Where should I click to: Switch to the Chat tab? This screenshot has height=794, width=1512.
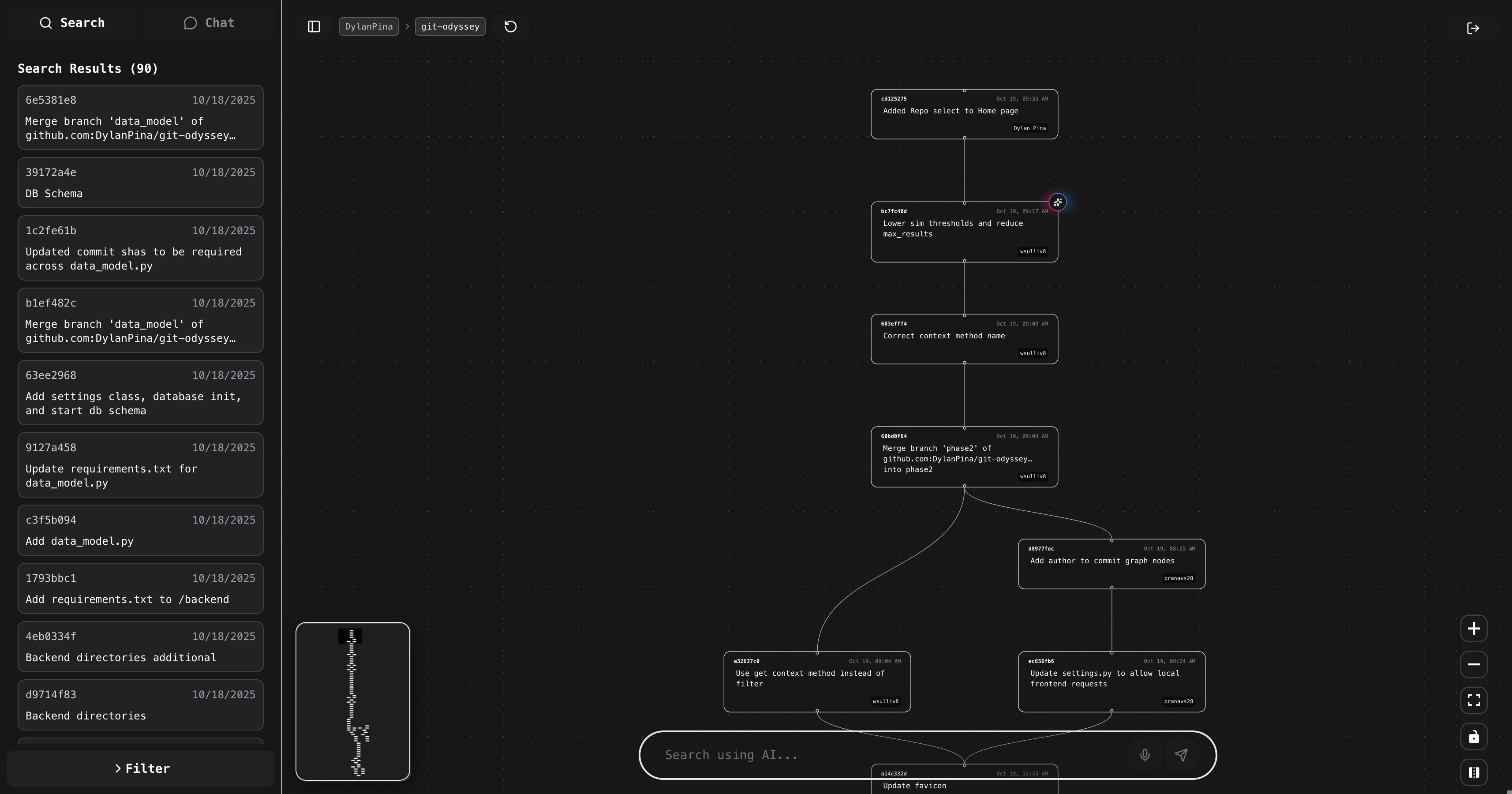pos(209,23)
